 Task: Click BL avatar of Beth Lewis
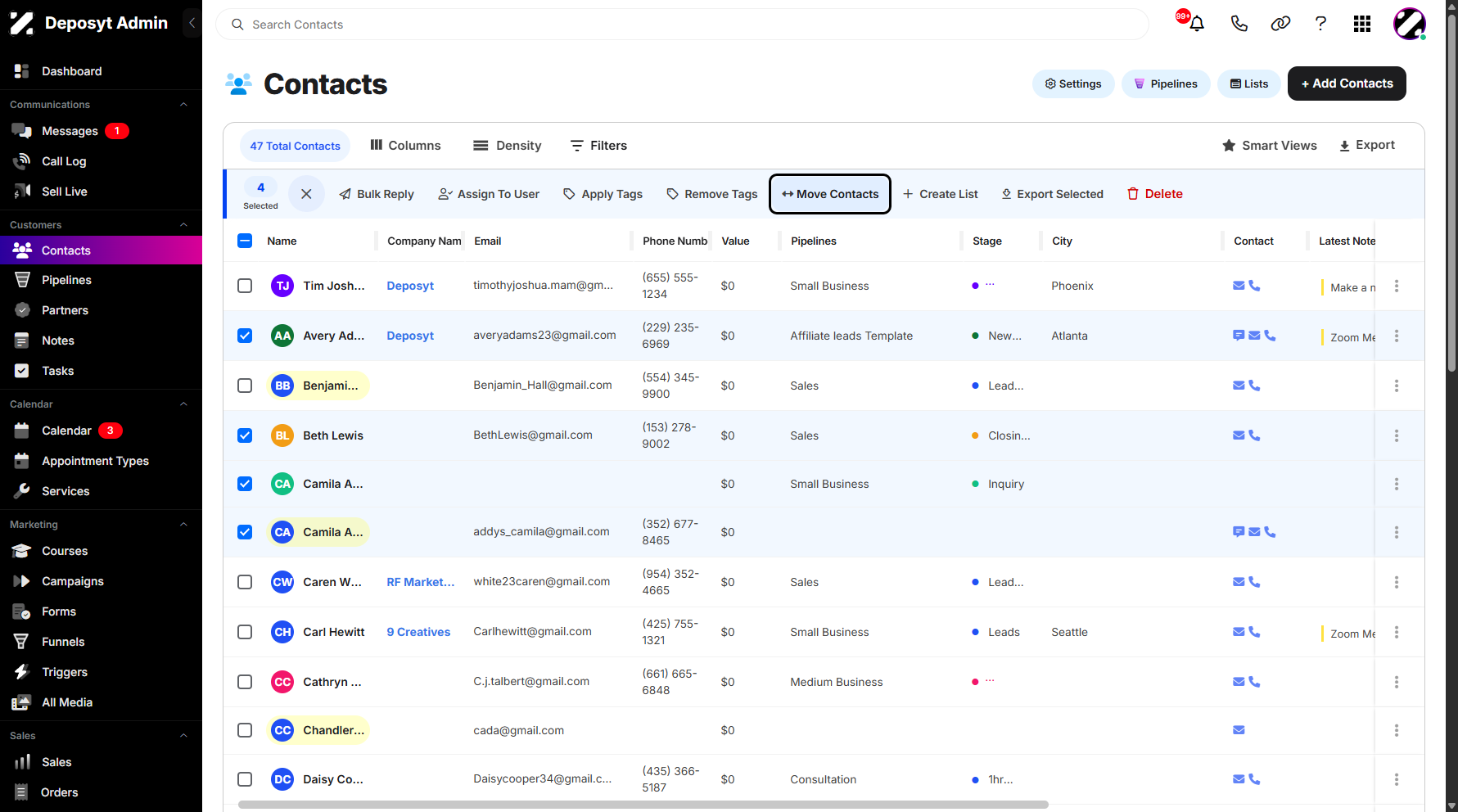pyautogui.click(x=282, y=435)
